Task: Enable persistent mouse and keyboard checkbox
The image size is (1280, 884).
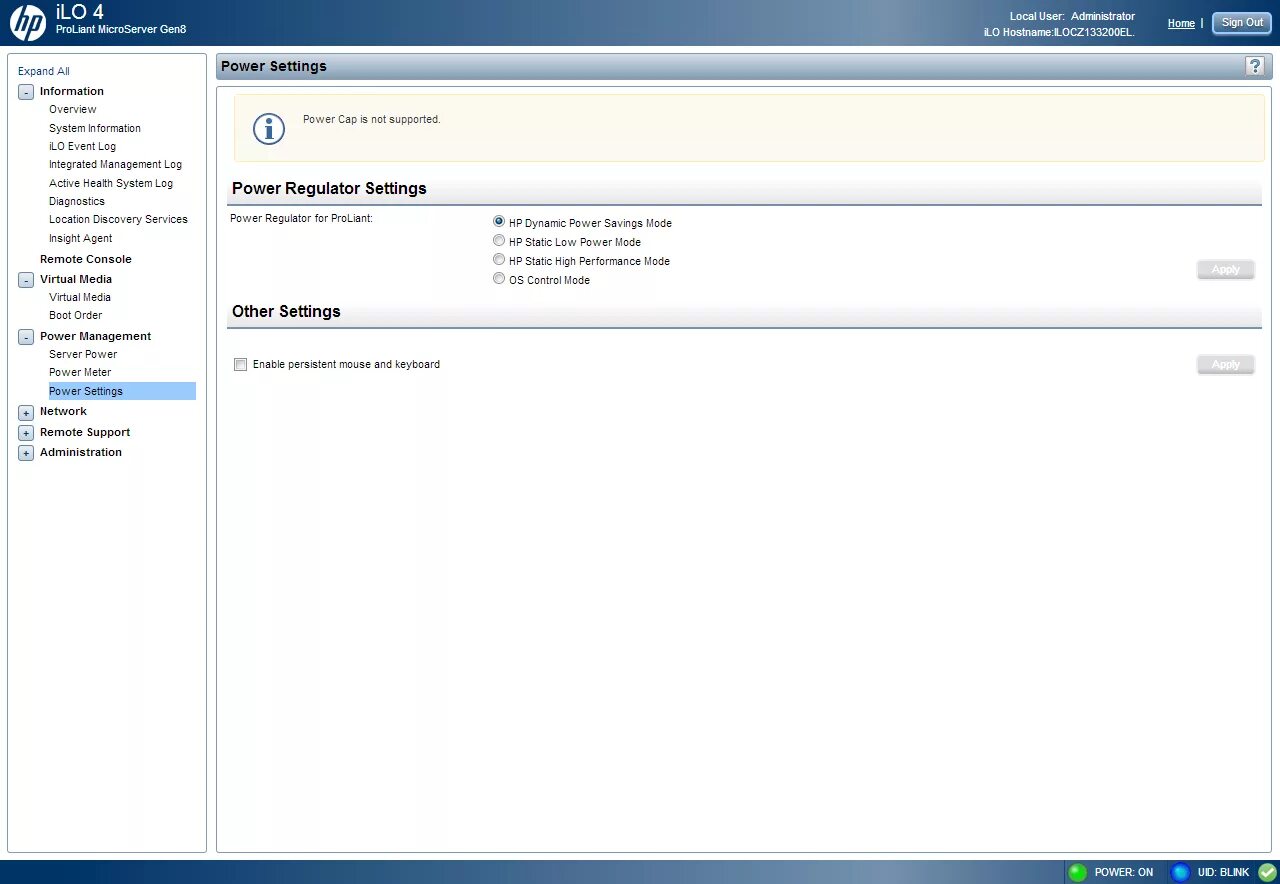Action: click(x=240, y=364)
